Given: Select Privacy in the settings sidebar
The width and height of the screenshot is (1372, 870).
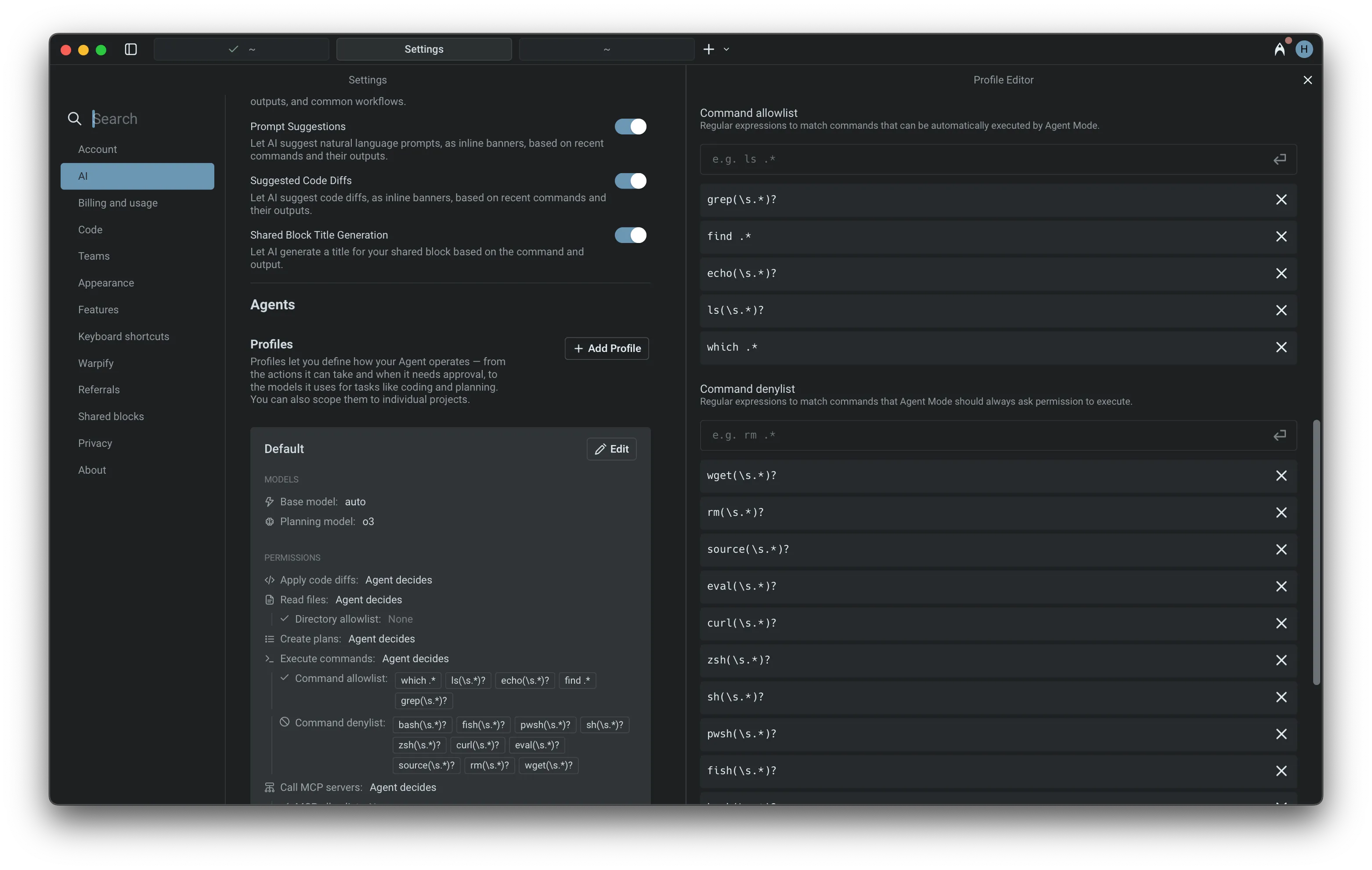Looking at the screenshot, I should click(x=94, y=443).
